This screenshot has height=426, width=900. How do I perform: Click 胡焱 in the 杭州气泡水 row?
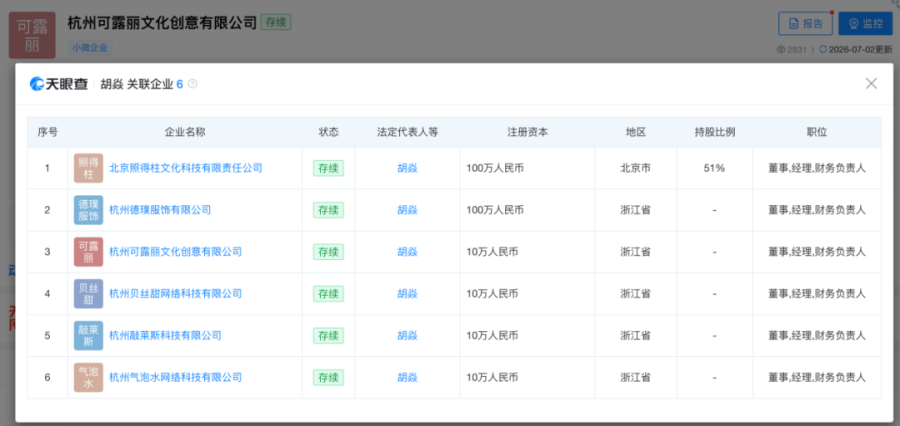coord(407,378)
